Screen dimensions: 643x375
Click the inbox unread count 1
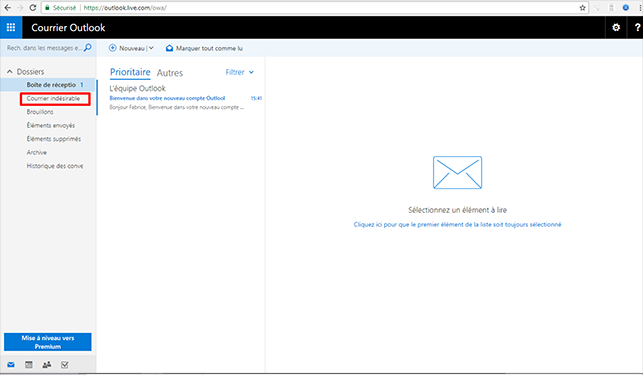(x=82, y=85)
